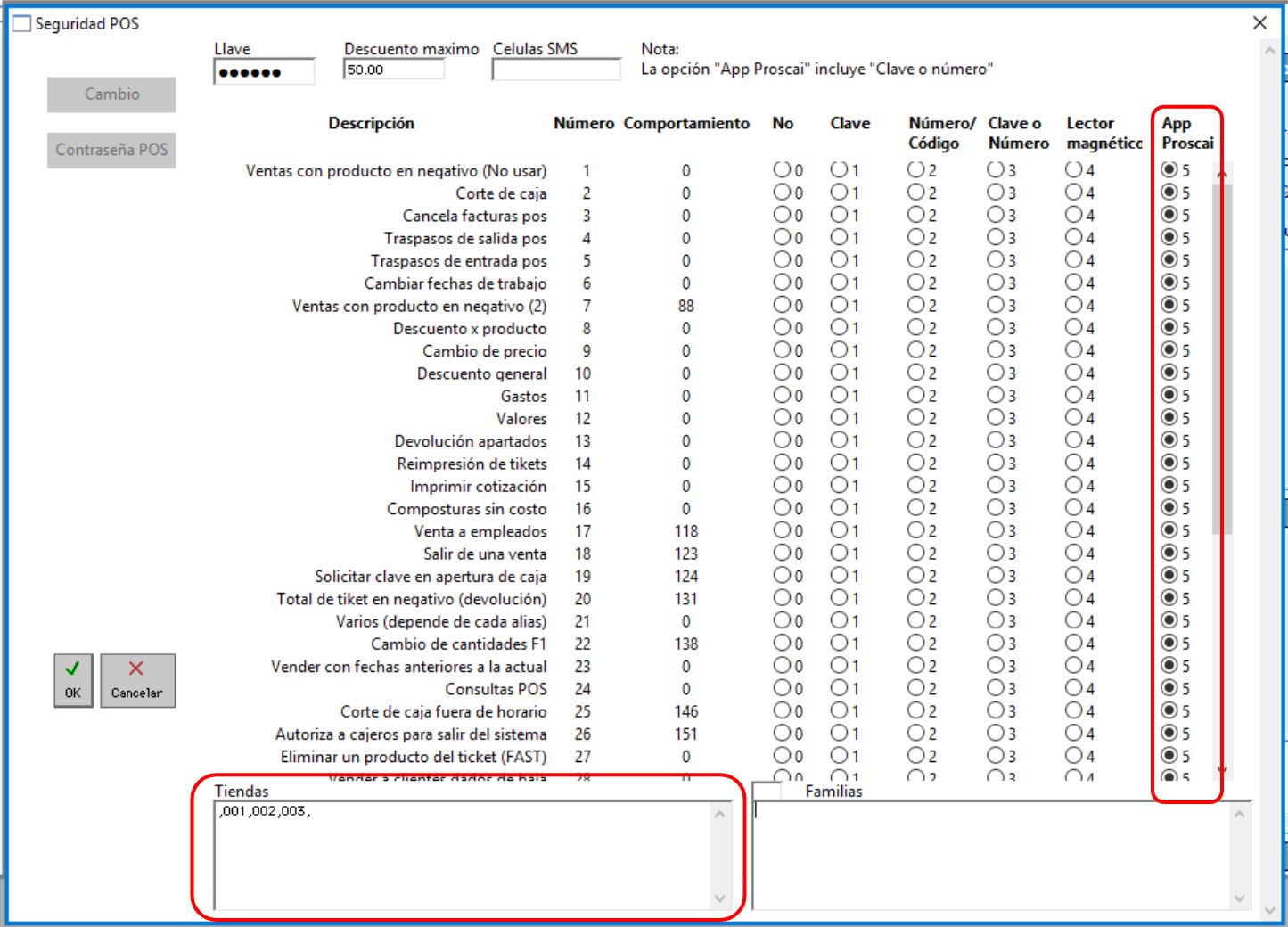
Task: Select App Proscai 5 for Descuento general
Action: [1169, 373]
